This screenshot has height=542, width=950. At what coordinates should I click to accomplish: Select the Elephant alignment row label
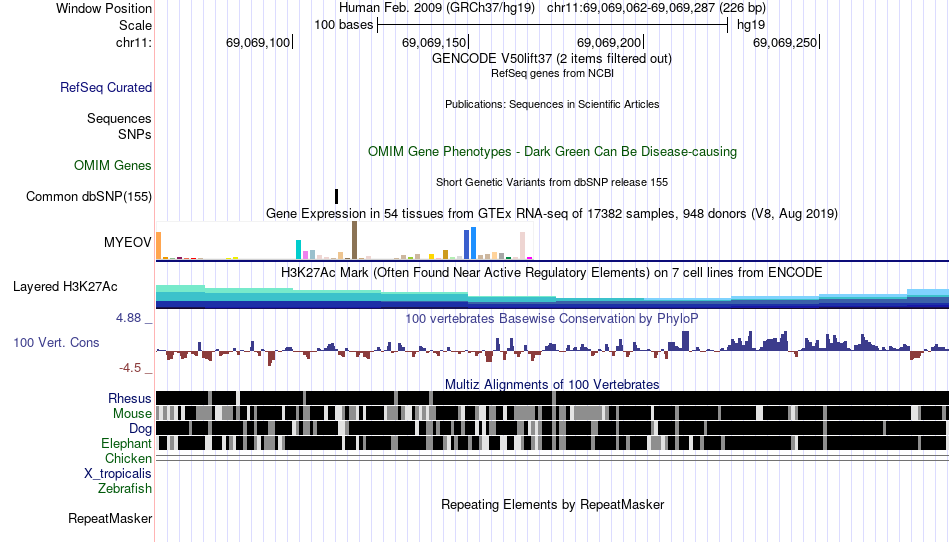click(x=127, y=444)
